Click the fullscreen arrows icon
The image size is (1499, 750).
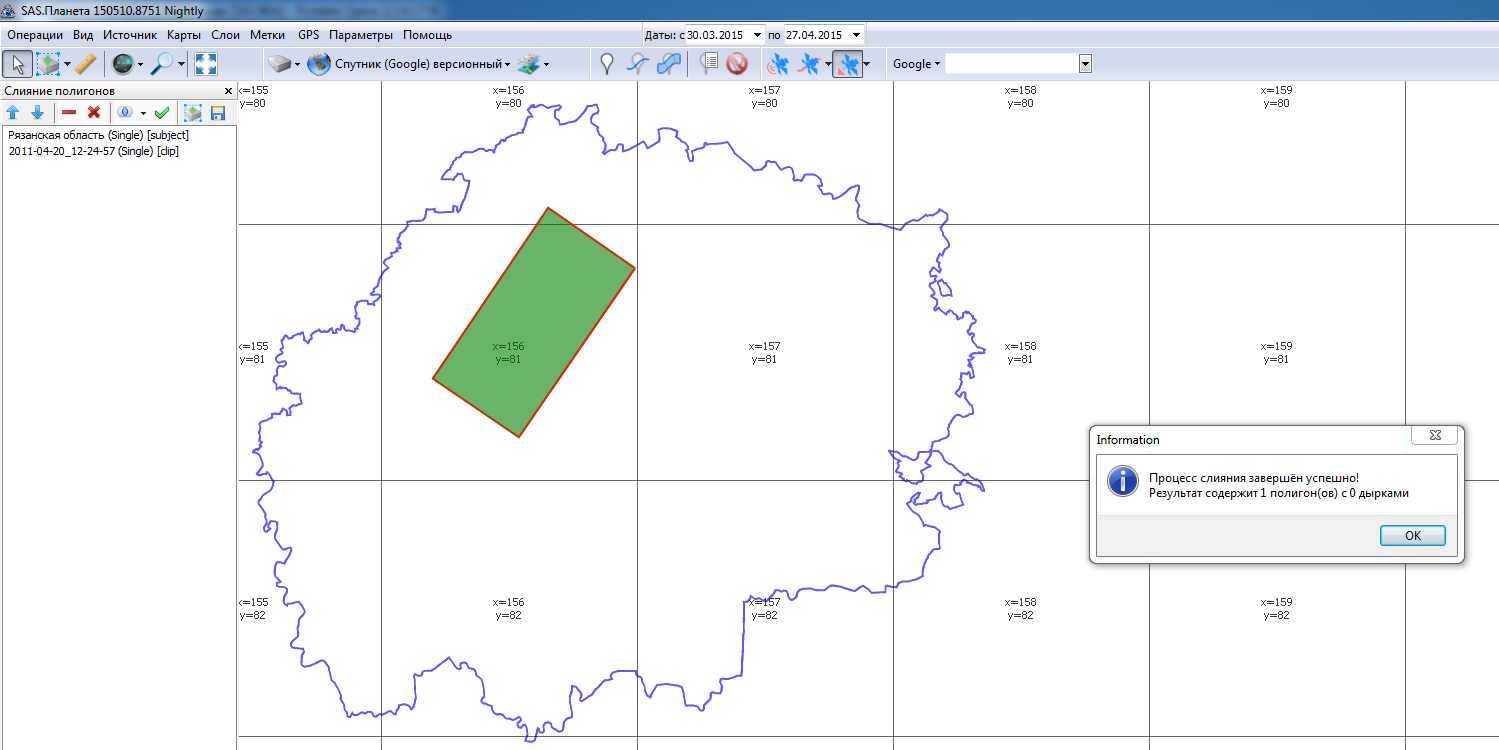pyautogui.click(x=206, y=64)
